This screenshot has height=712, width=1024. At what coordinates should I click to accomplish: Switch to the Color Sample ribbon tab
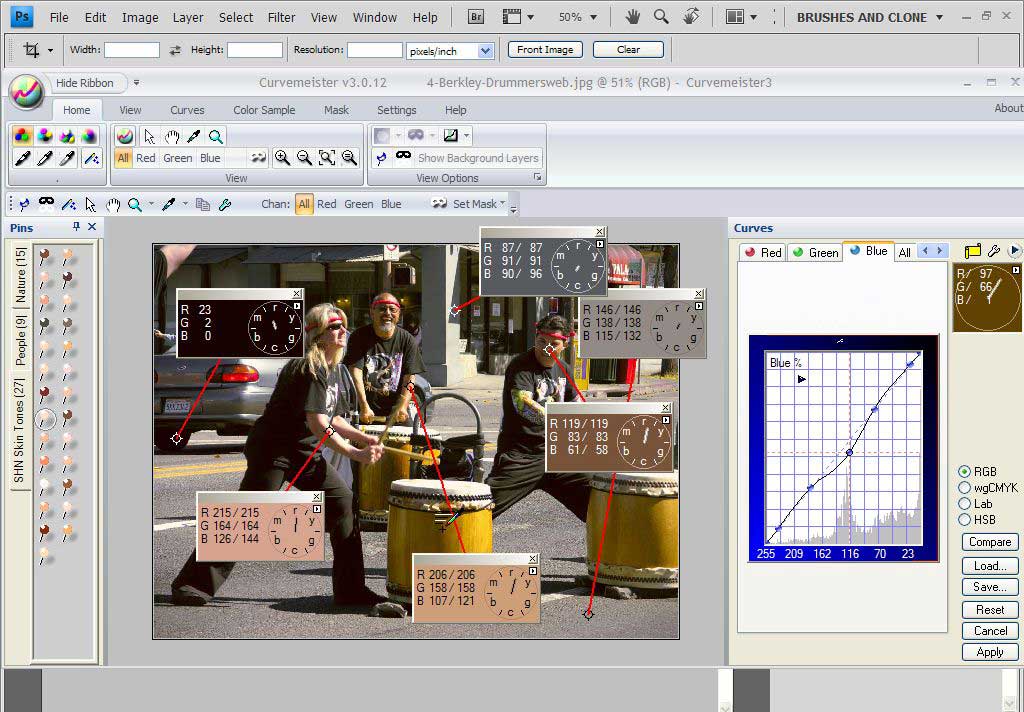(264, 110)
